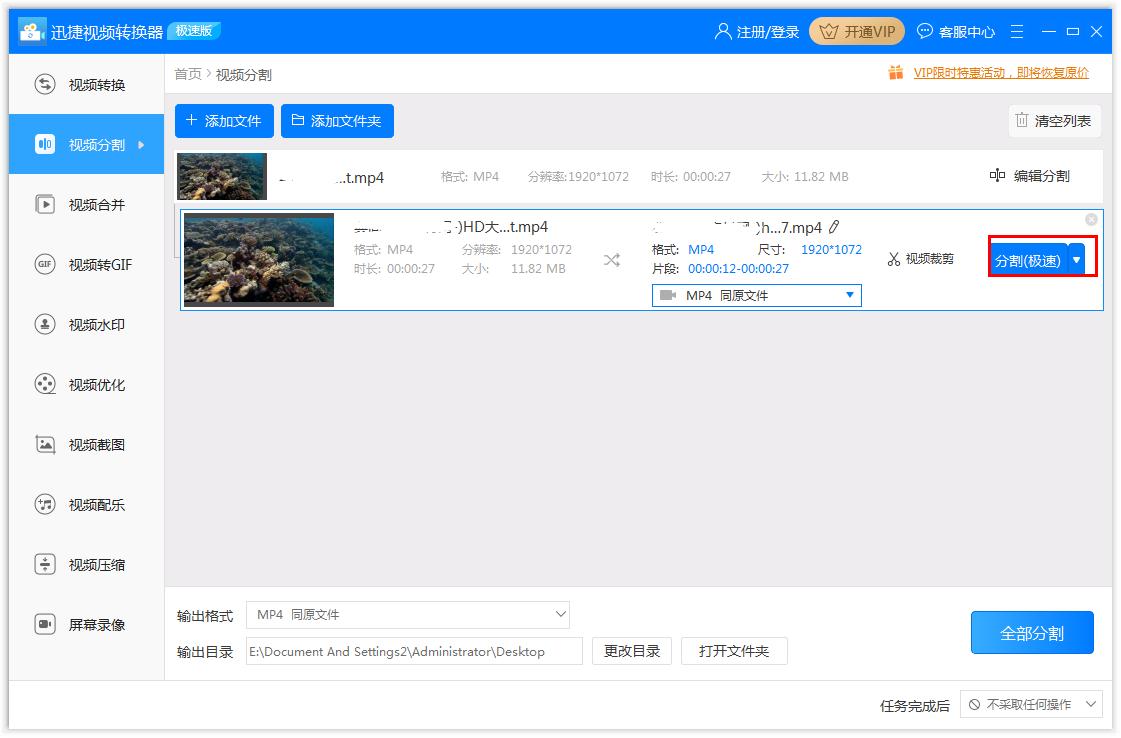Open the 不采取任何操作 task completion dropdown

[x=1030, y=704]
